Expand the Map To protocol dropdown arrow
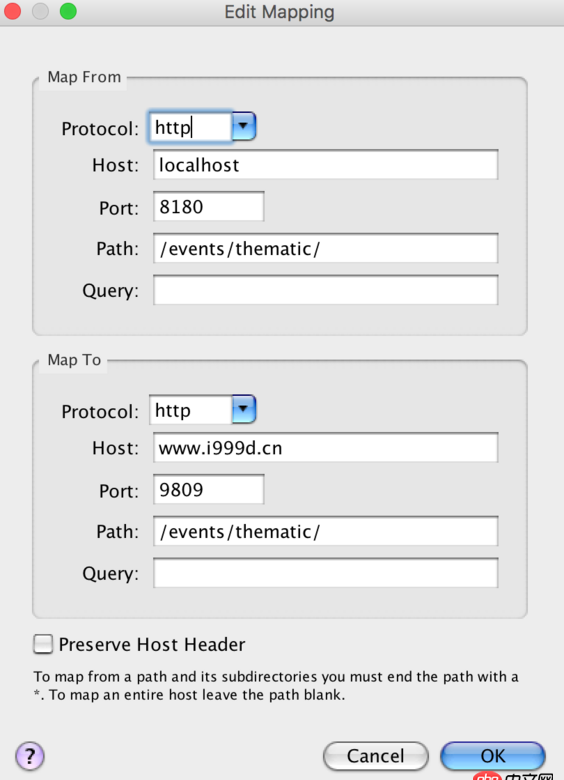The height and width of the screenshot is (780, 564). (x=244, y=409)
